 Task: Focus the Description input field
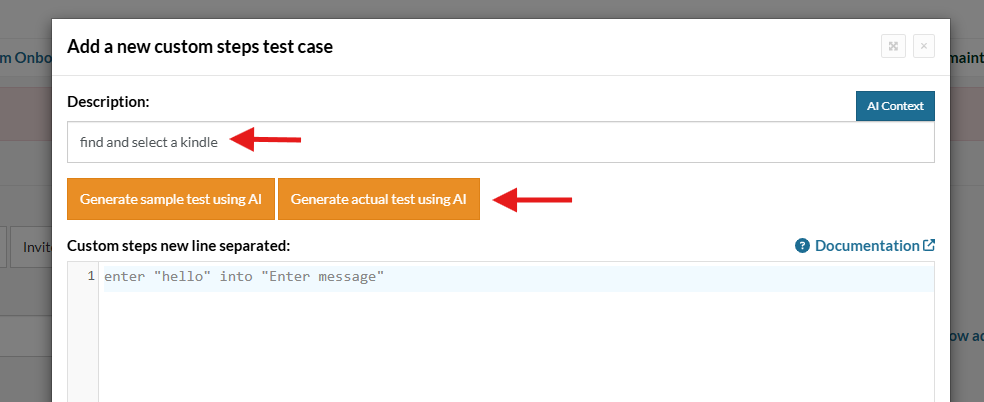click(500, 142)
